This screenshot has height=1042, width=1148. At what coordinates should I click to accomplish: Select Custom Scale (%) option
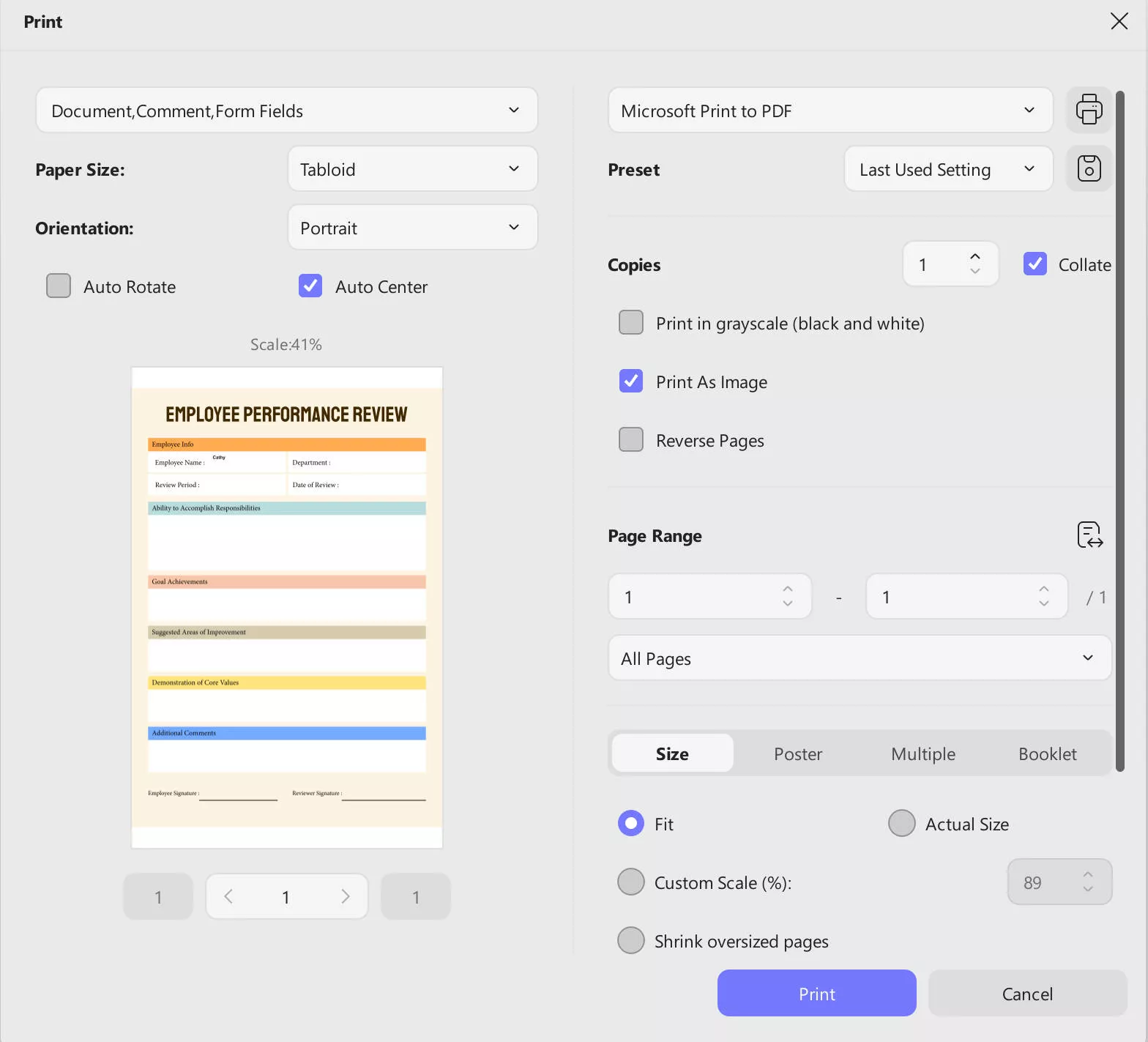tap(631, 882)
